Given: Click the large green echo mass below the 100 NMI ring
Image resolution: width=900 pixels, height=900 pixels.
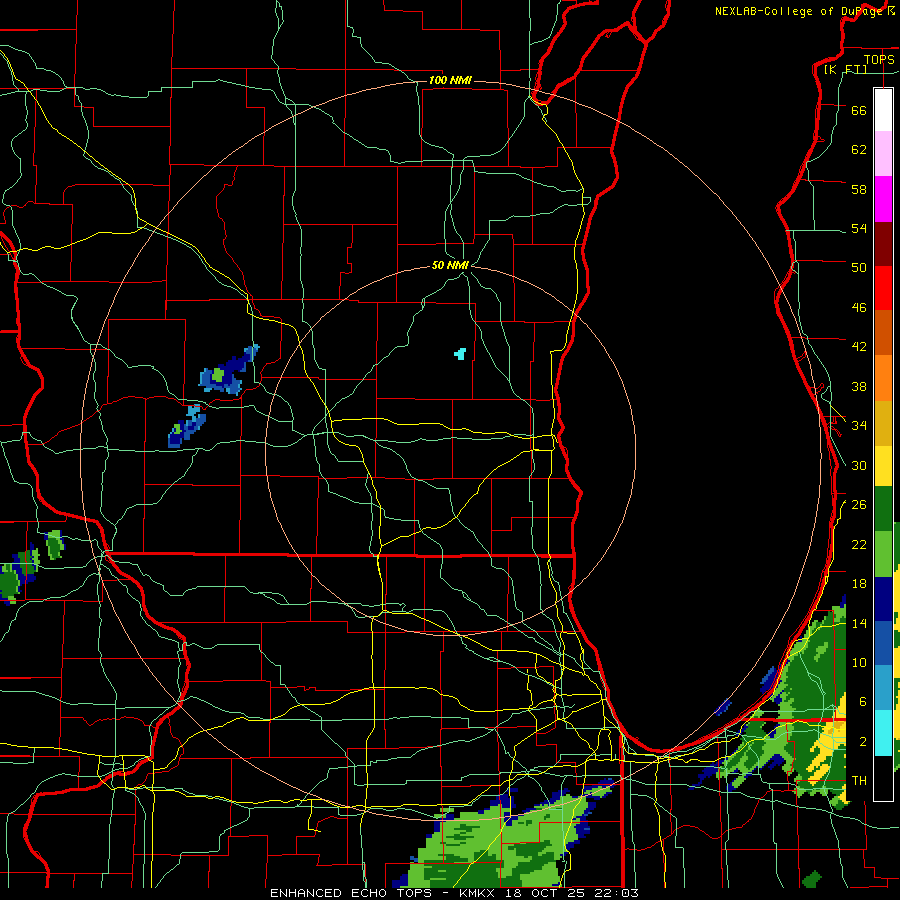Looking at the screenshot, I should coord(499,841).
